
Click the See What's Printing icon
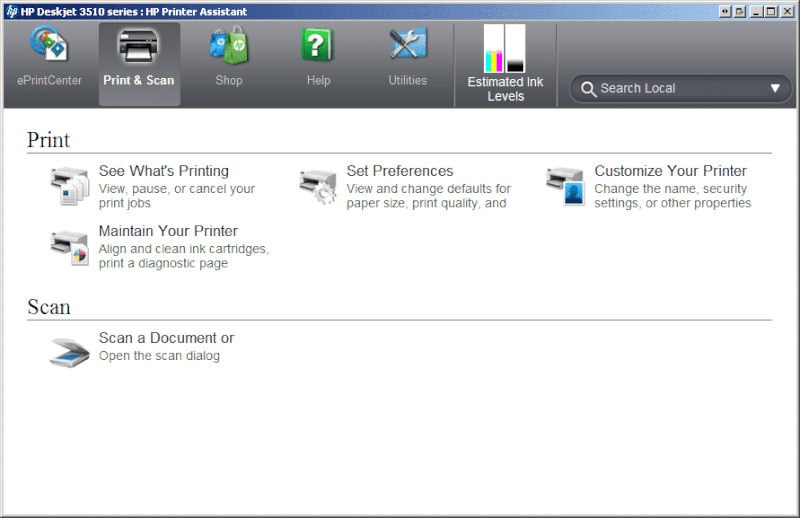(70, 187)
